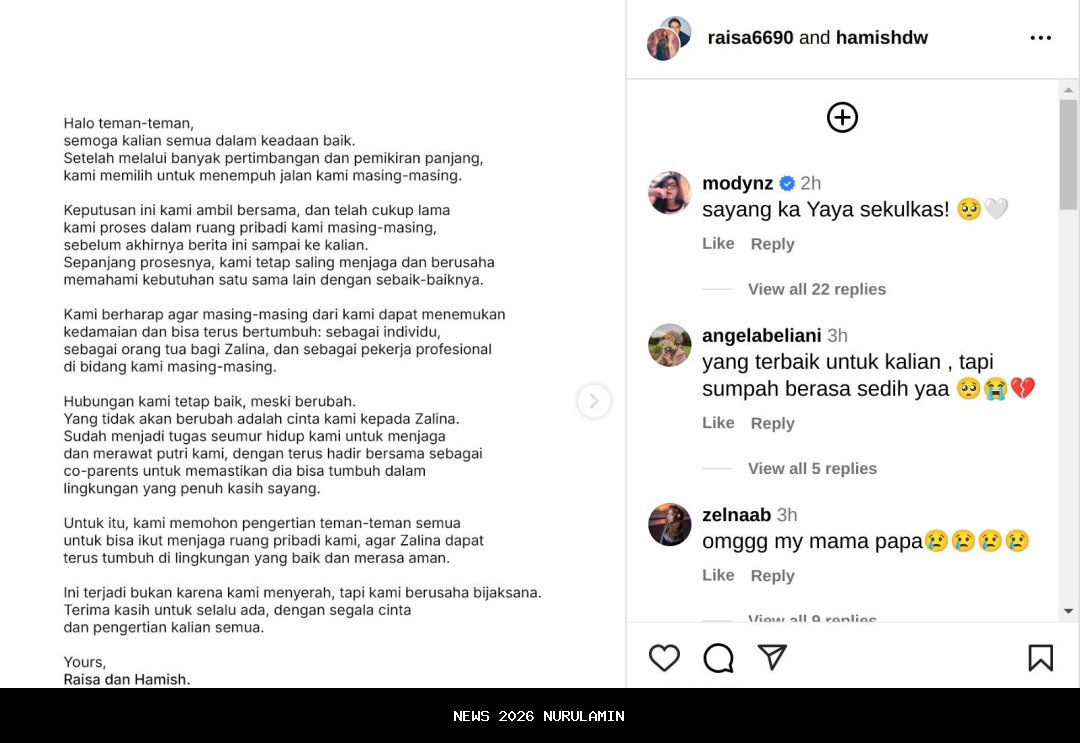Share post via paper plane icon
Screen dimensions: 1080x743
772,658
